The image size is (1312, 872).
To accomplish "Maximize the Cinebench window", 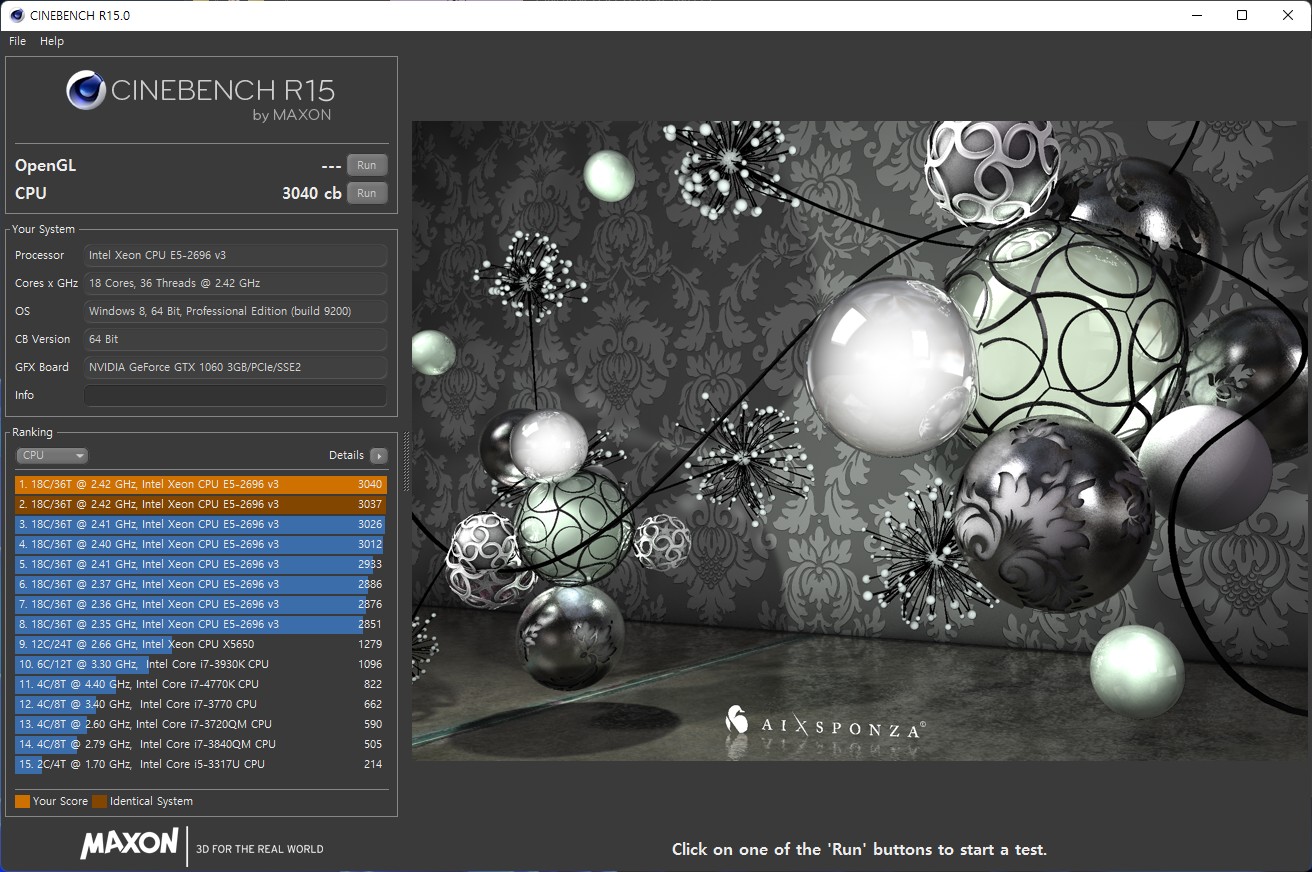I will click(1242, 15).
